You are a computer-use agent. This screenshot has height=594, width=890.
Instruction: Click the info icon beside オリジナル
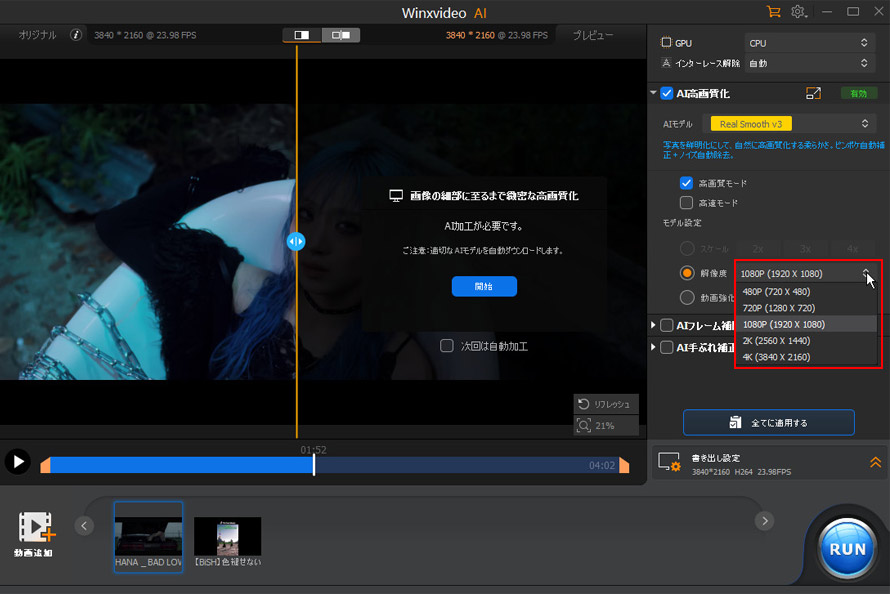click(76, 35)
